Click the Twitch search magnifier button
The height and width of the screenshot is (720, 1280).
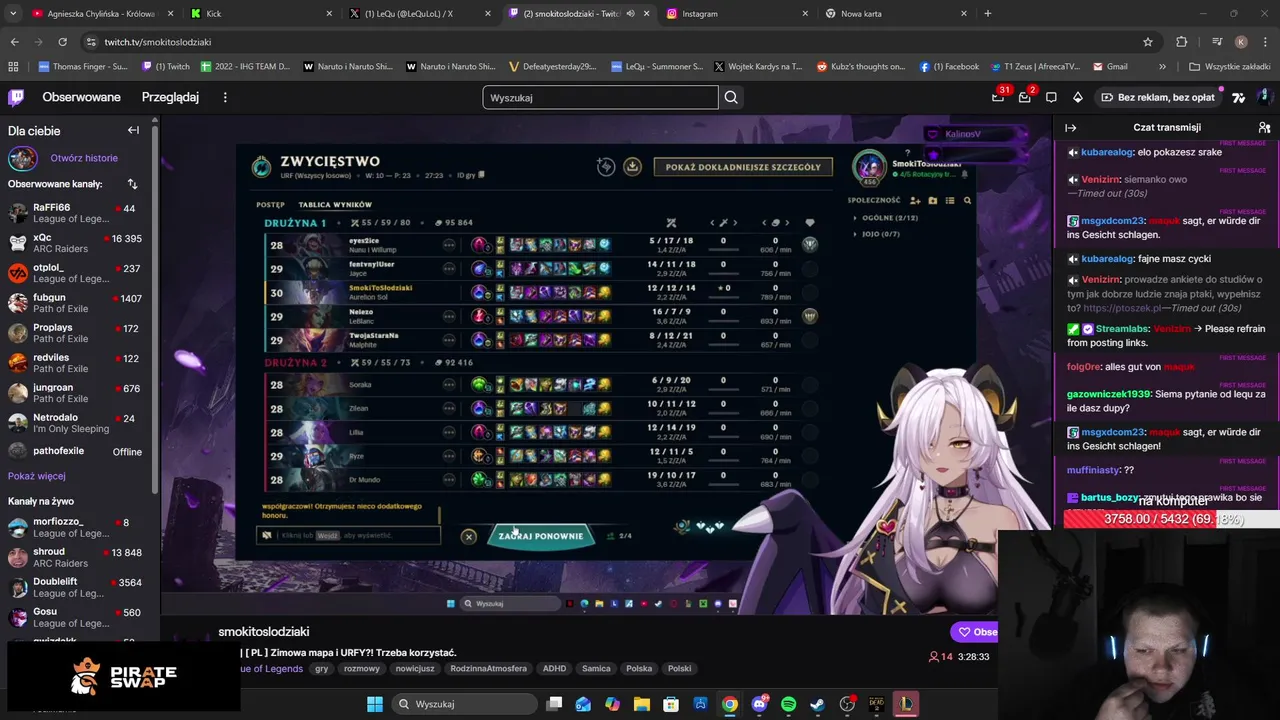pos(731,97)
